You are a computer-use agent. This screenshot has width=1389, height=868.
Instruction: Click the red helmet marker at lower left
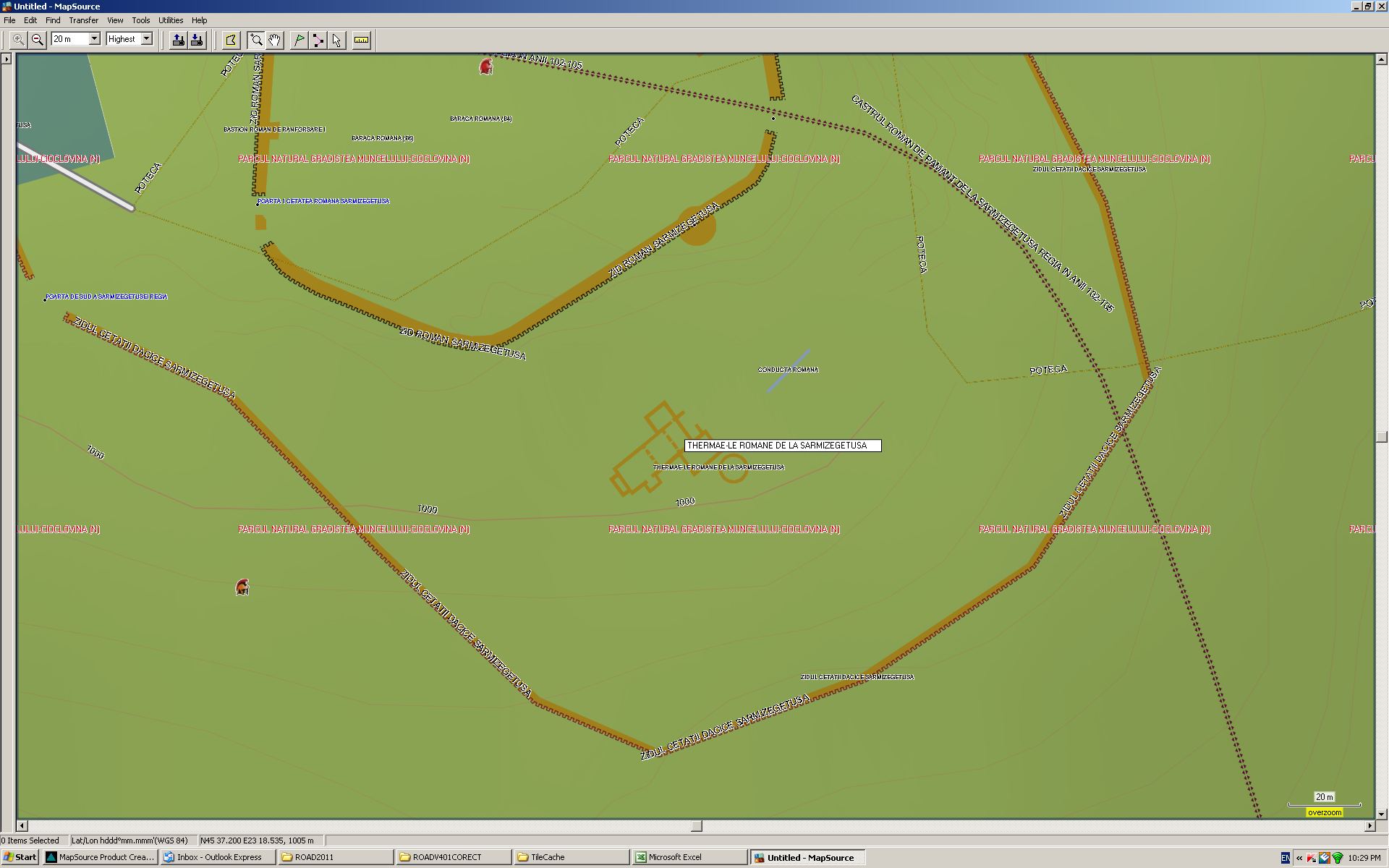(x=242, y=587)
